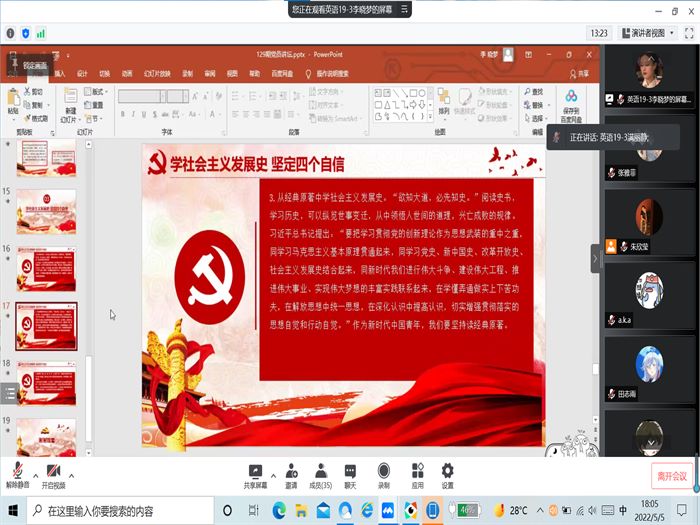Open the Replace (替换) dropdown

pos(537,105)
